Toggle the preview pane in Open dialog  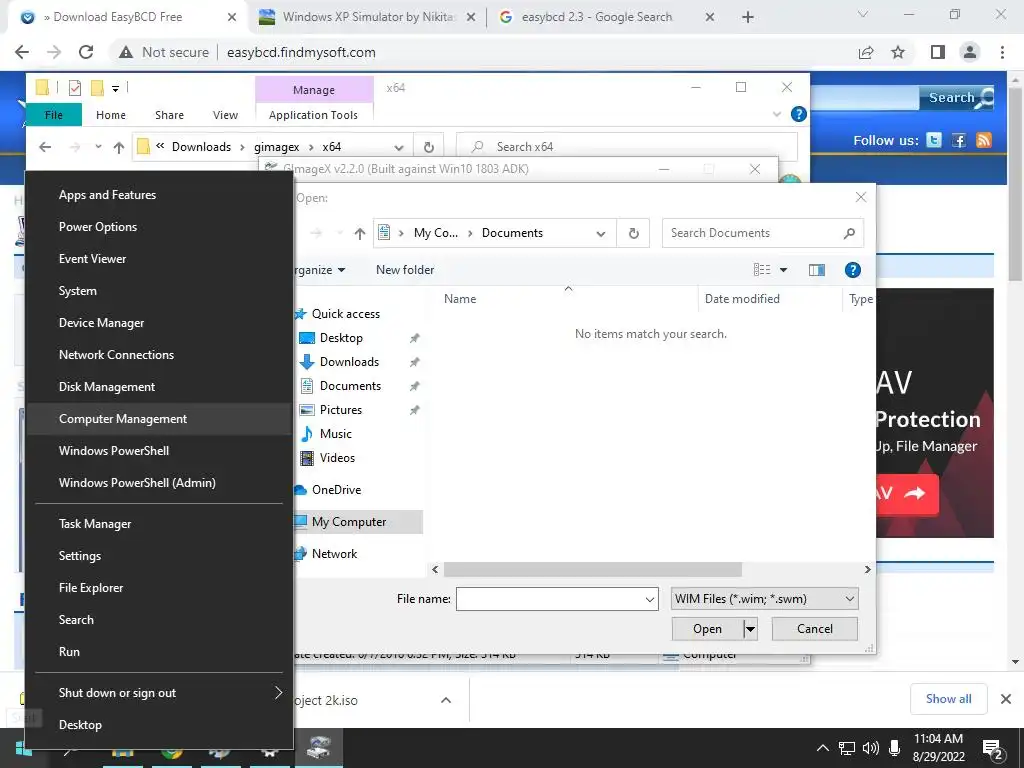coord(816,270)
